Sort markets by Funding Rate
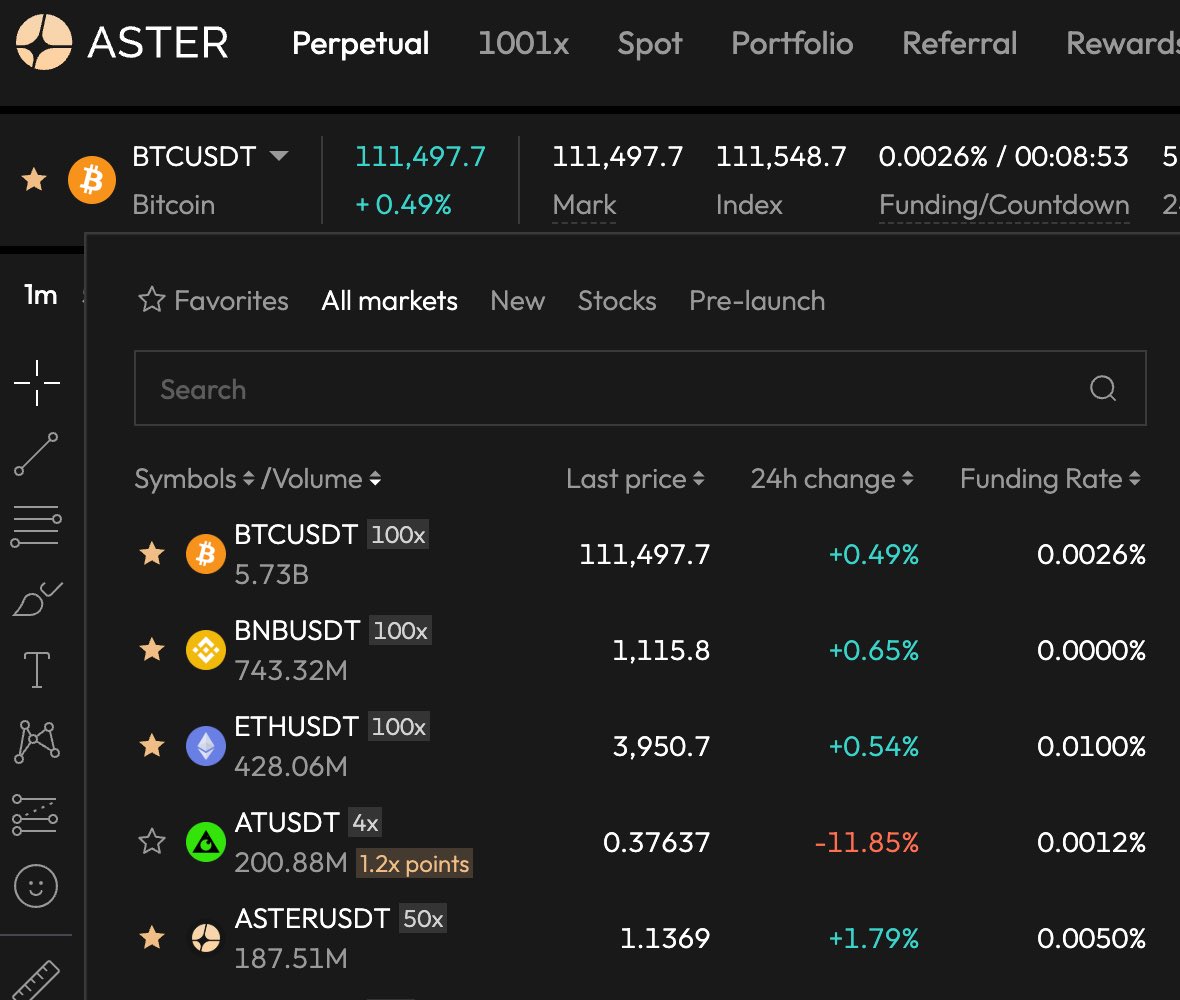This screenshot has height=1000, width=1180. (1051, 479)
